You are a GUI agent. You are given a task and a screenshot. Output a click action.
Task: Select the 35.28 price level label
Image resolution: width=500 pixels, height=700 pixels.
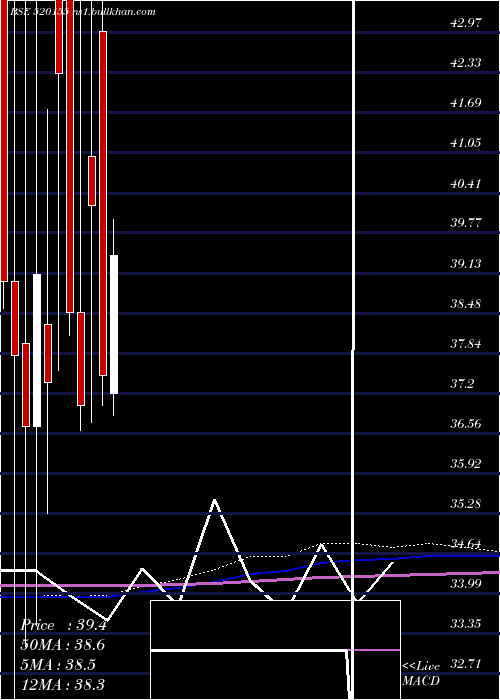467,504
